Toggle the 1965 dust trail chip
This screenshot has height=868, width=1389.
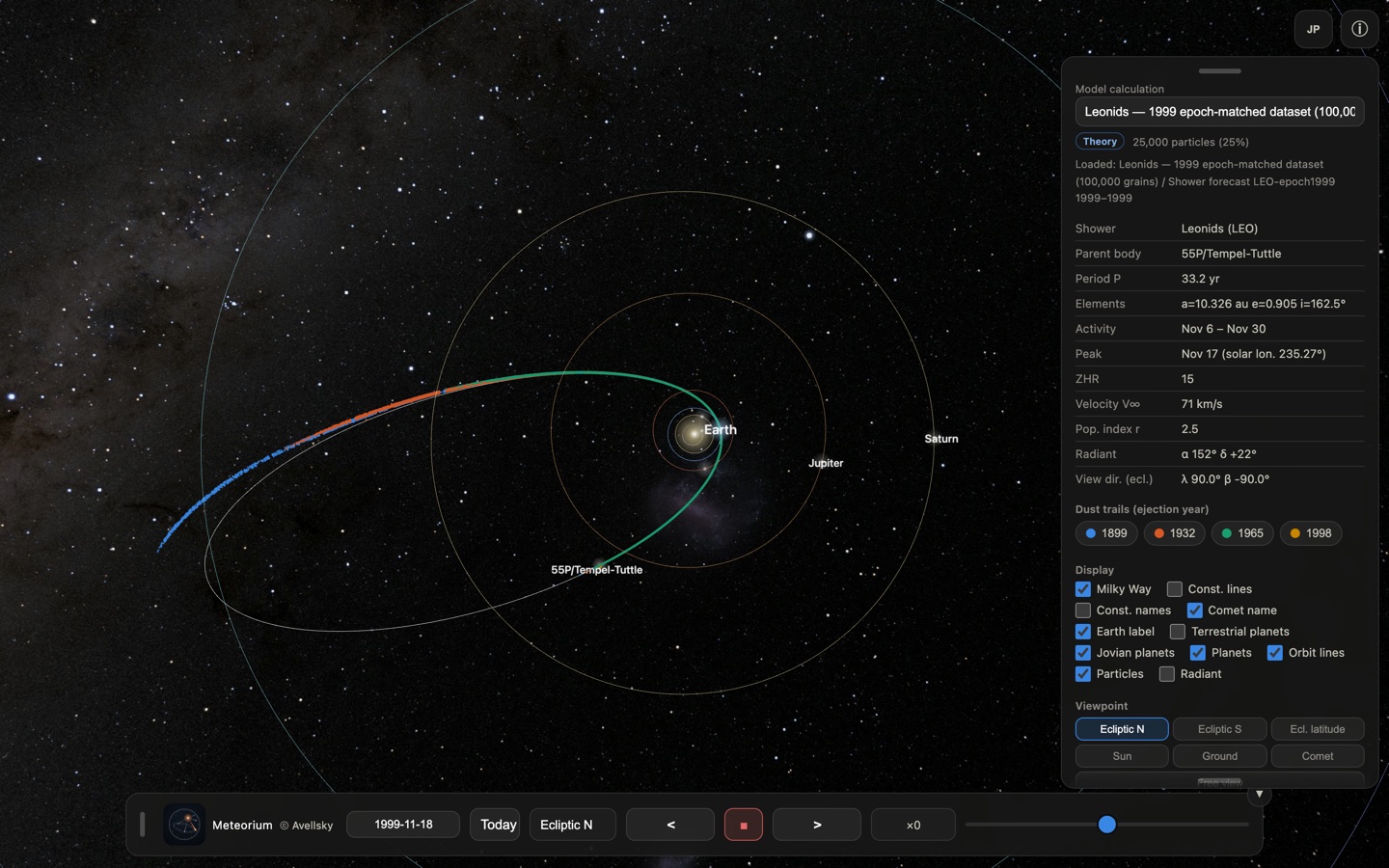(1242, 533)
